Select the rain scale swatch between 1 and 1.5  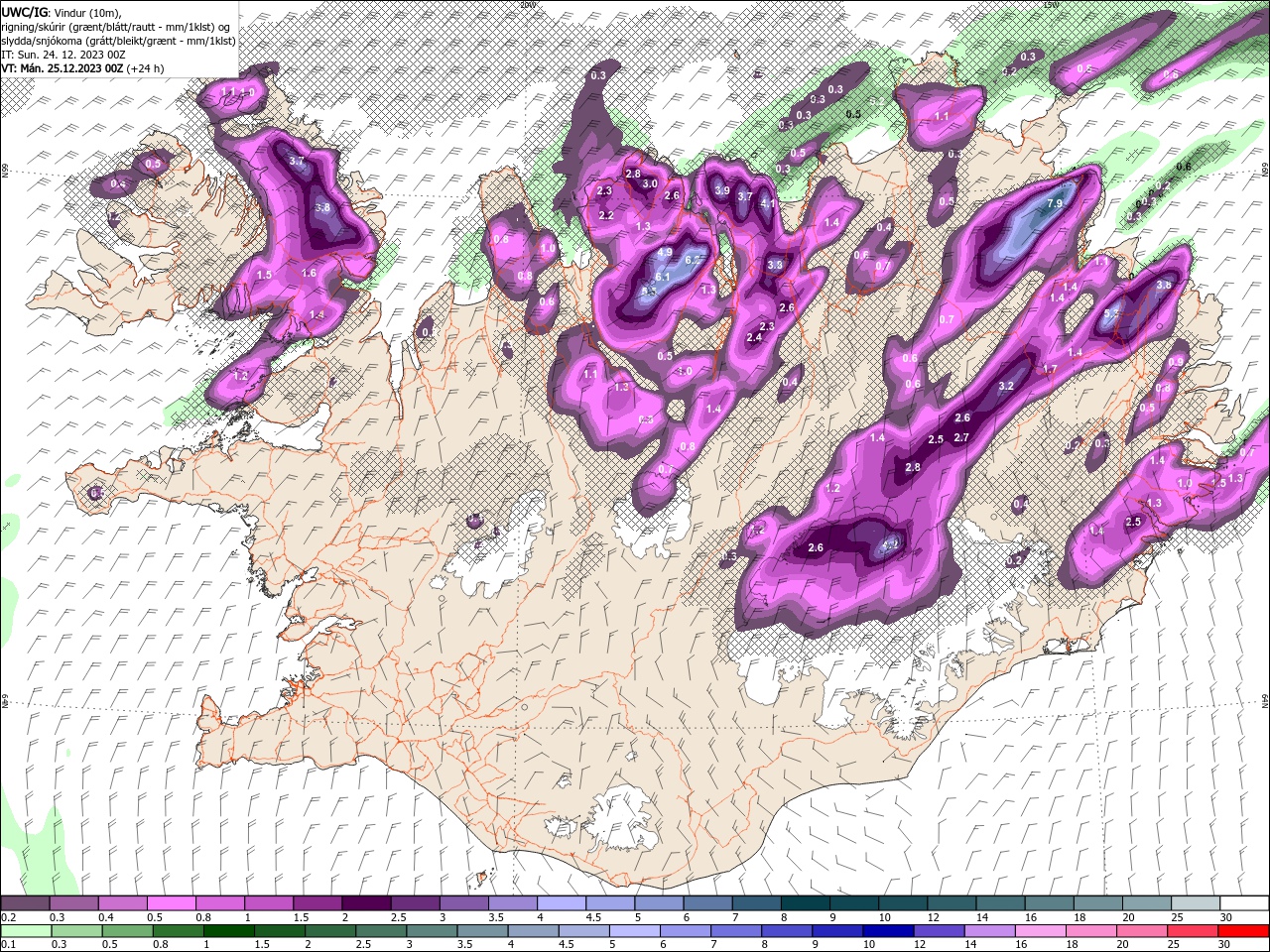(x=228, y=930)
